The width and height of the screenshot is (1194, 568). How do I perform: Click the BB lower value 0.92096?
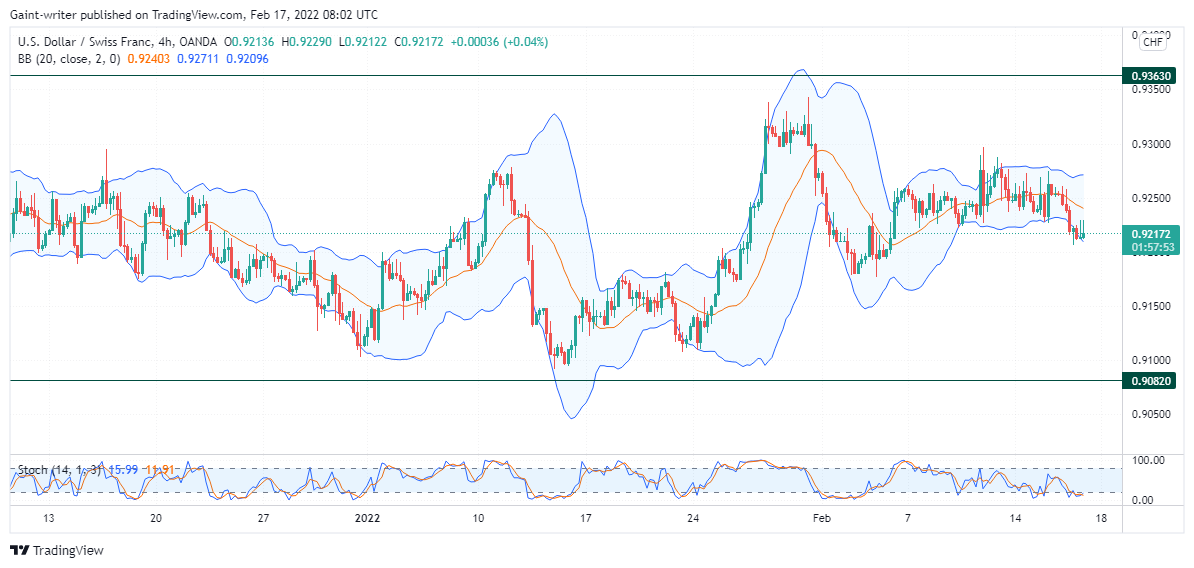pos(248,59)
